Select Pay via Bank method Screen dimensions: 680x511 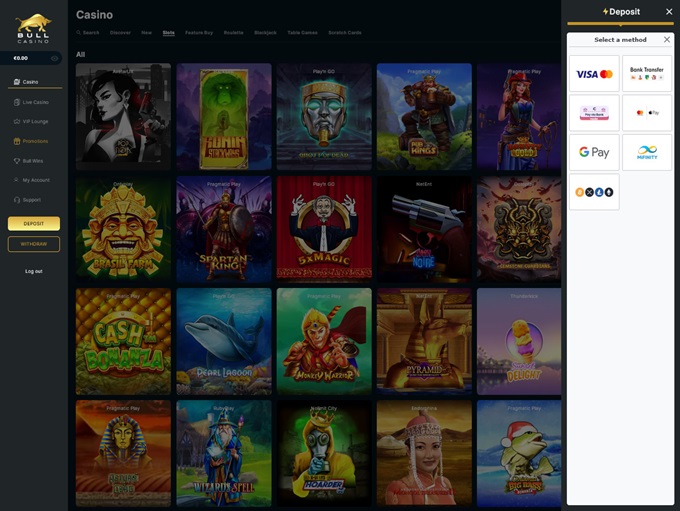[x=594, y=113]
